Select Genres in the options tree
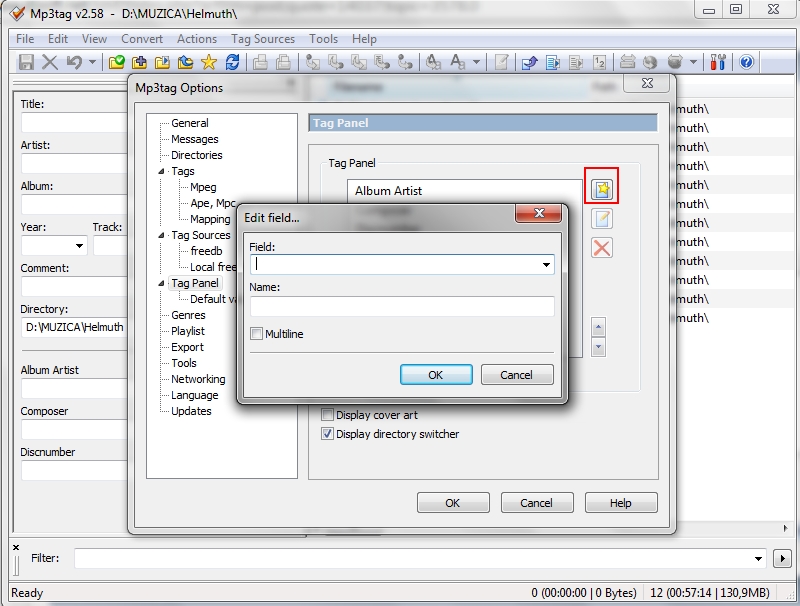This screenshot has height=606, width=800. pyautogui.click(x=188, y=315)
